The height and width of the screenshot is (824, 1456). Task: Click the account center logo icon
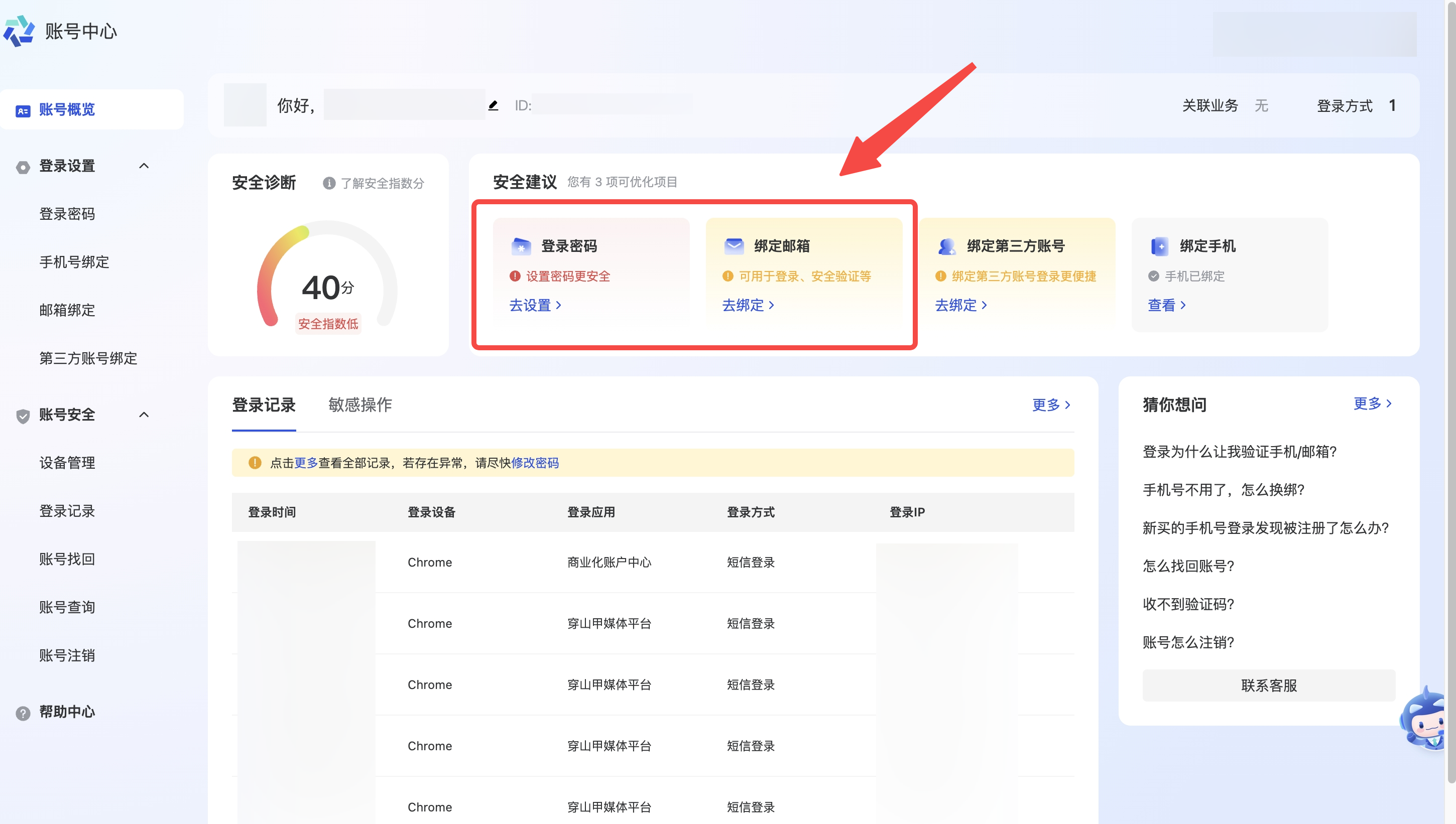[x=19, y=31]
